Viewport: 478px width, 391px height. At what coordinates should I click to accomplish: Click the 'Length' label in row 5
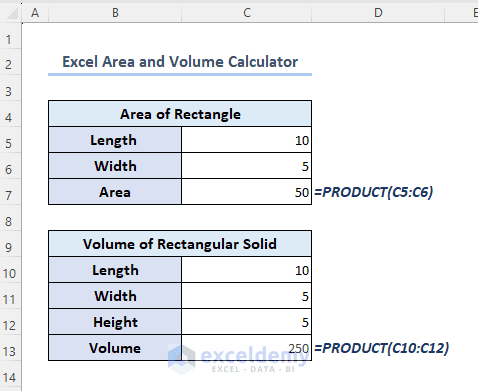click(x=115, y=140)
